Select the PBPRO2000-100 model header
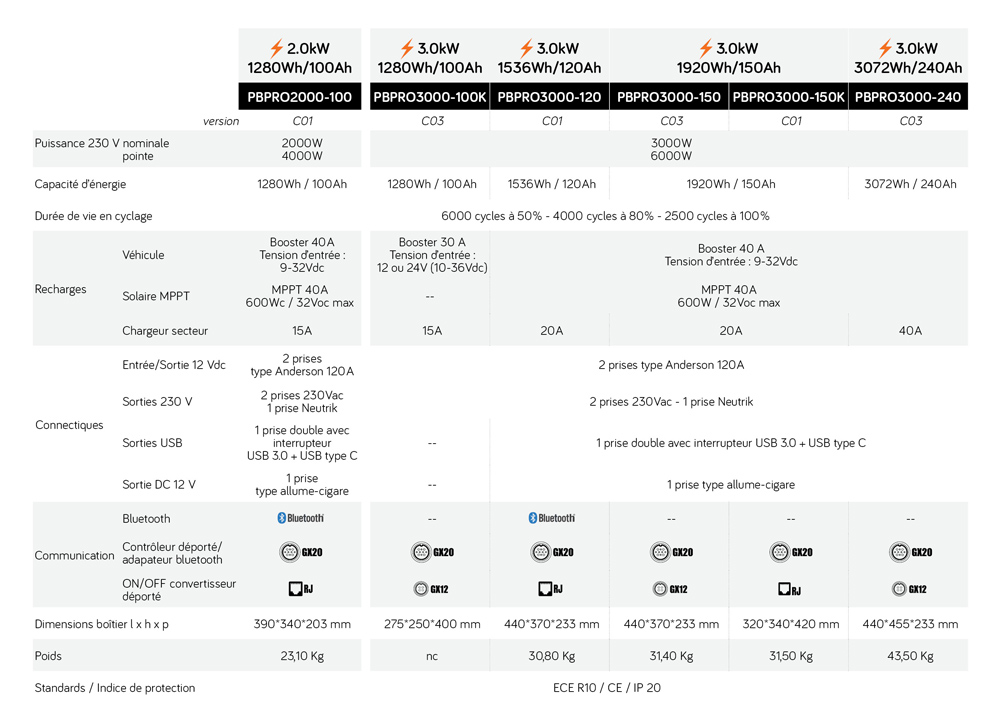 (x=300, y=97)
